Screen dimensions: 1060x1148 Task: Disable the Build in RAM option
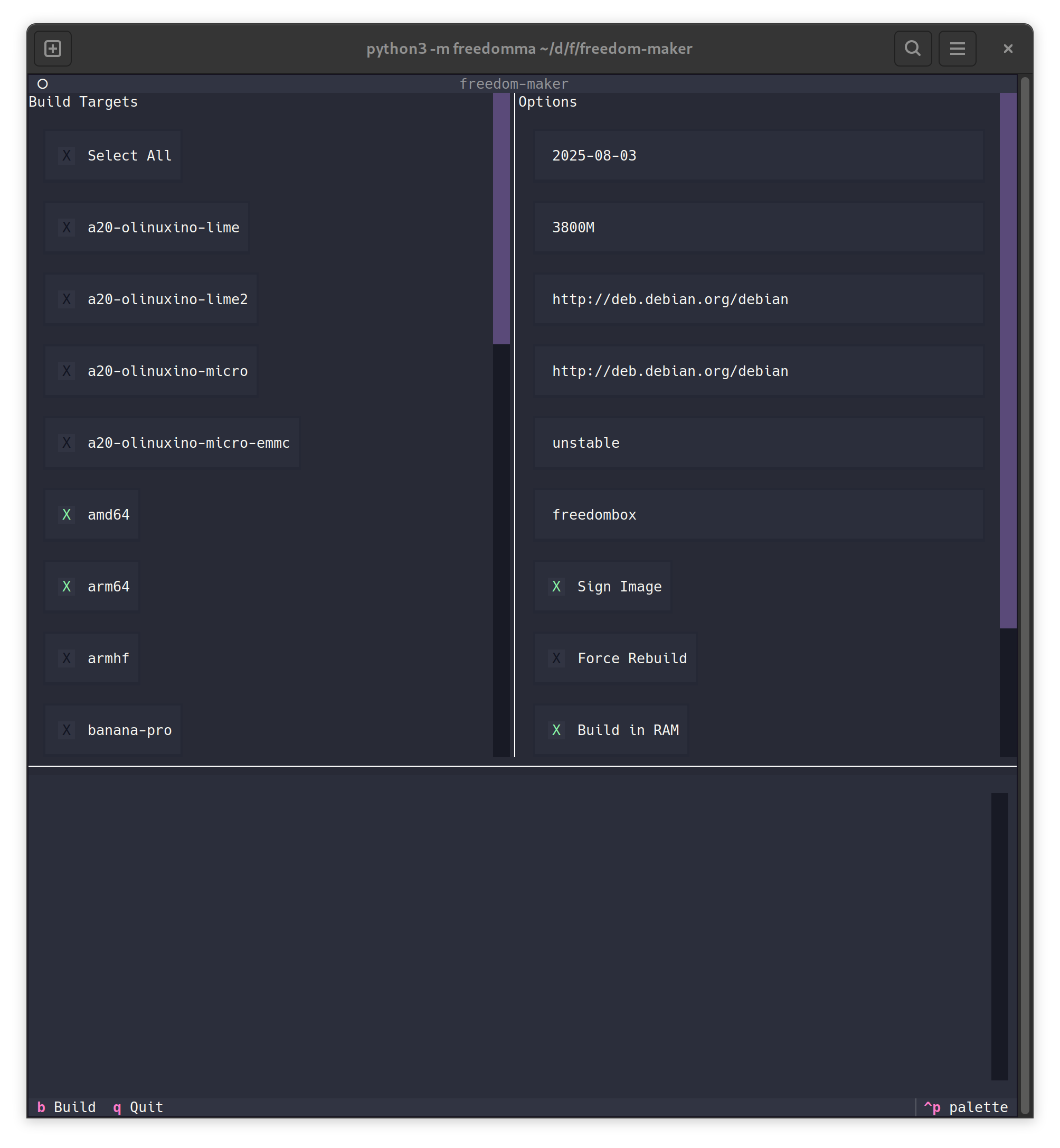pos(611,730)
